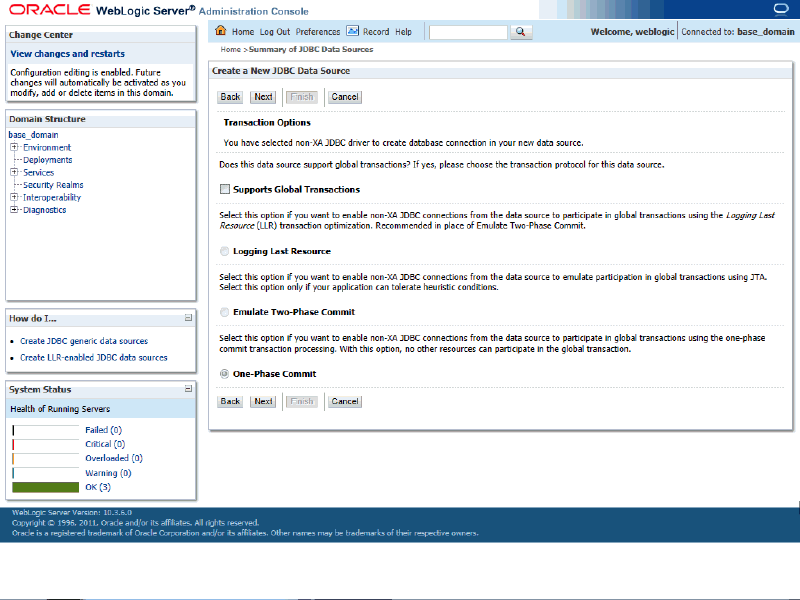The height and width of the screenshot is (600, 800).
Task: Expand the Environment tree node
Action: pyautogui.click(x=14, y=147)
